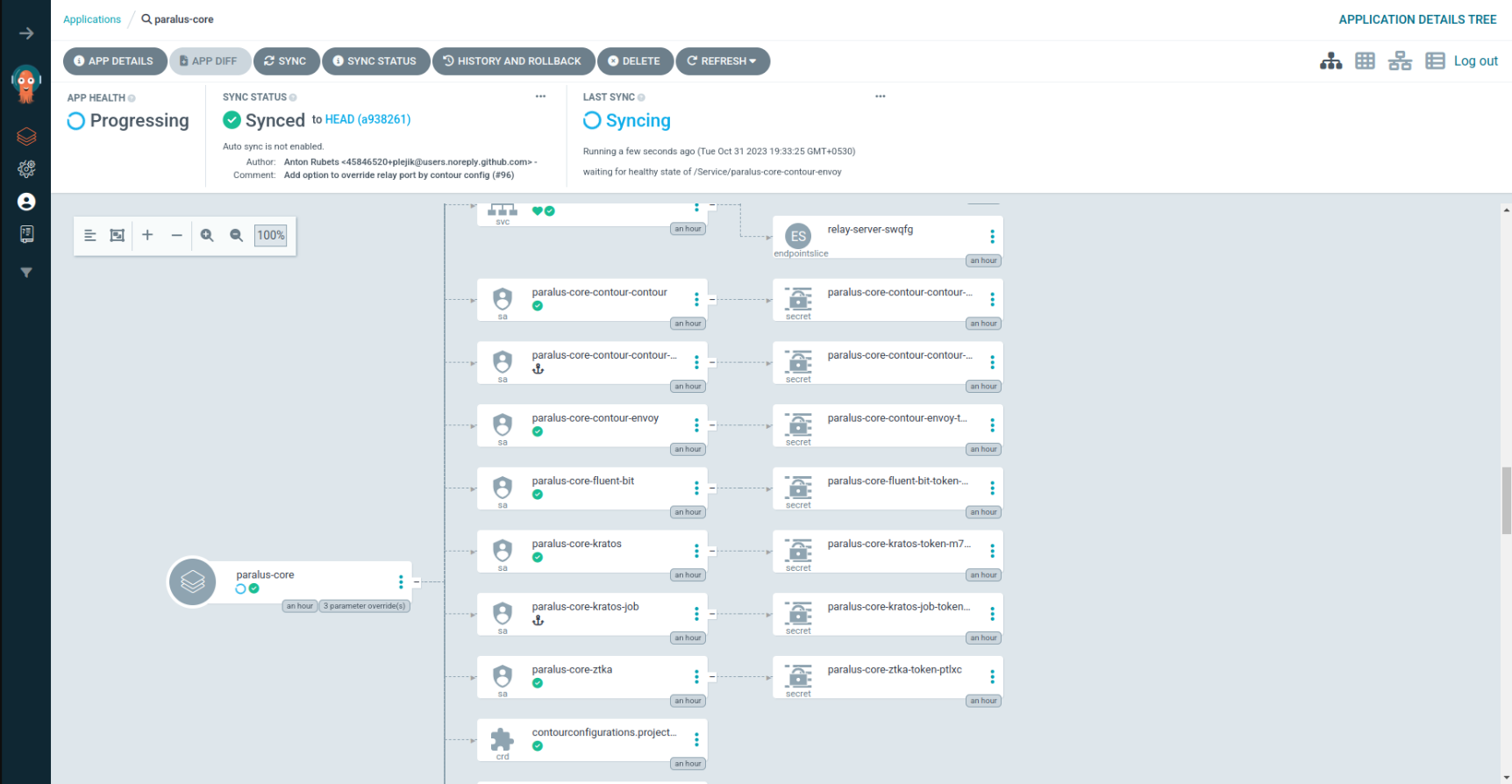Click the 100% zoom level field

[270, 235]
